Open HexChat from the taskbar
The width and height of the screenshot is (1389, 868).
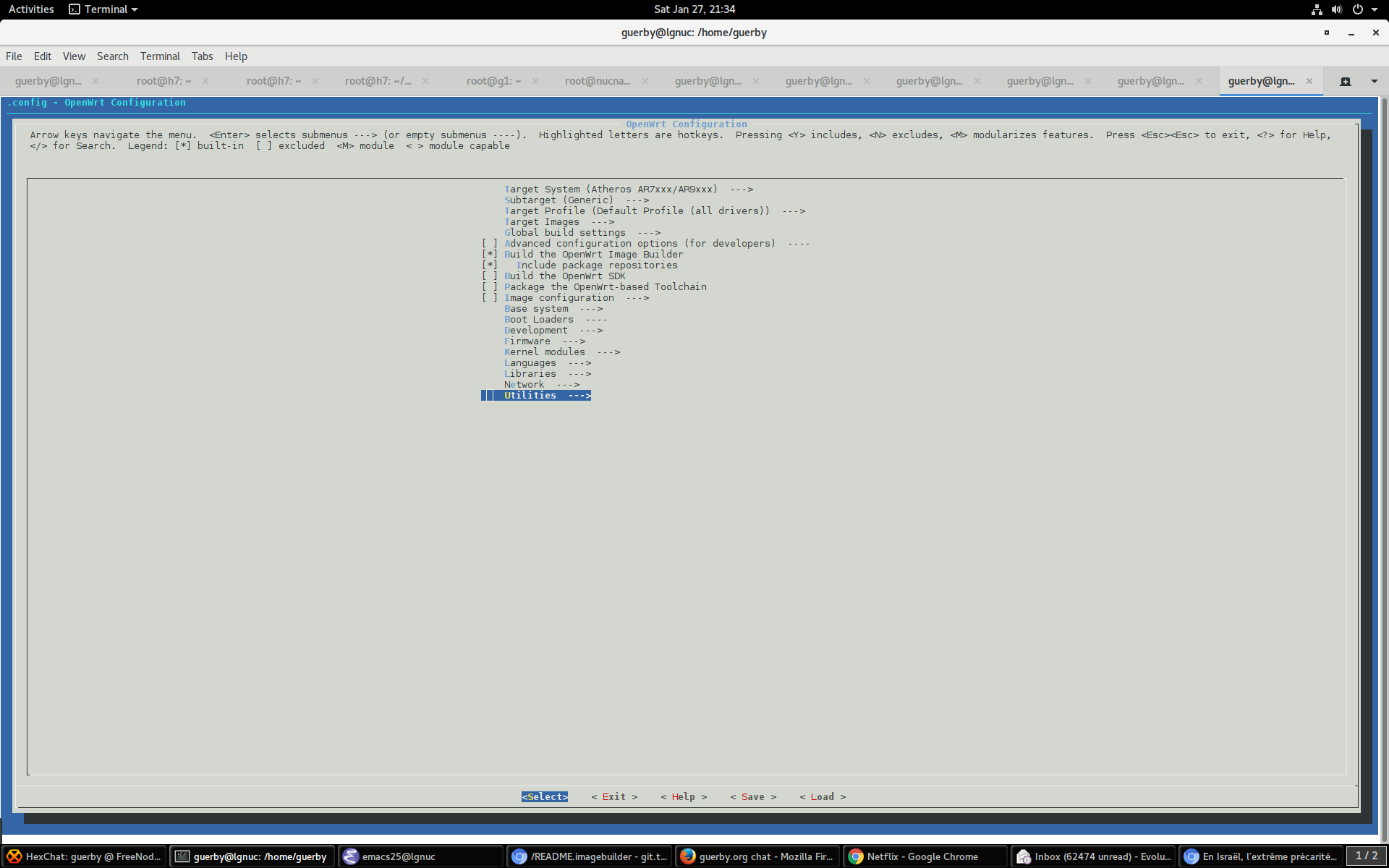point(85,856)
